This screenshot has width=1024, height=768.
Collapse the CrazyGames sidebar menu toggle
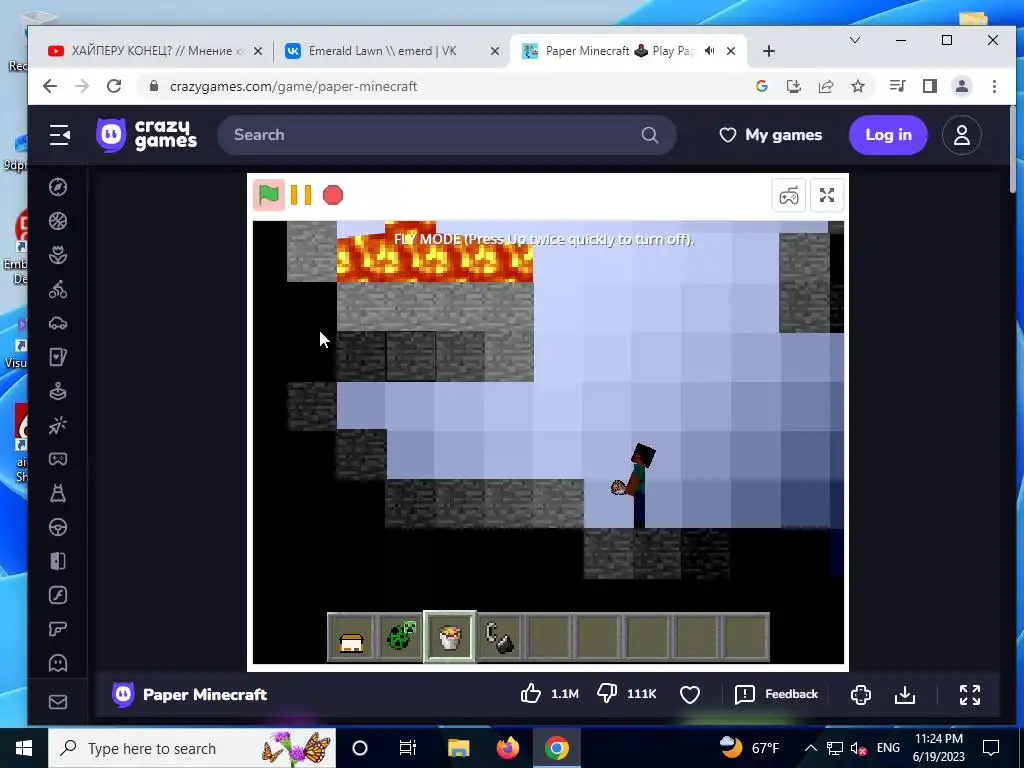59,135
